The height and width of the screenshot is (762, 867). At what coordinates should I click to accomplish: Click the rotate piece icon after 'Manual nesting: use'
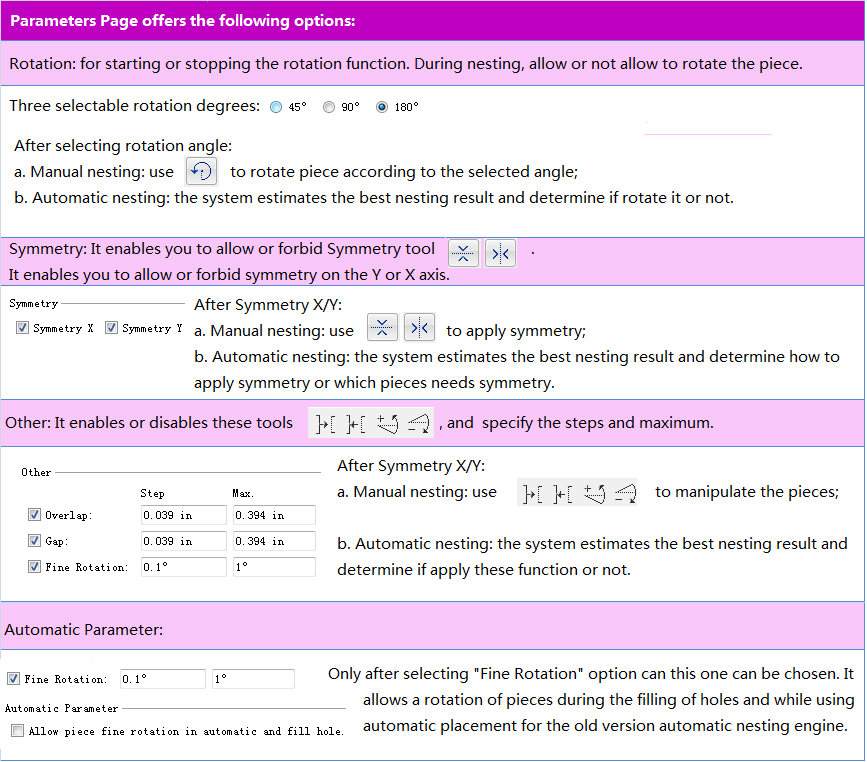click(x=202, y=171)
